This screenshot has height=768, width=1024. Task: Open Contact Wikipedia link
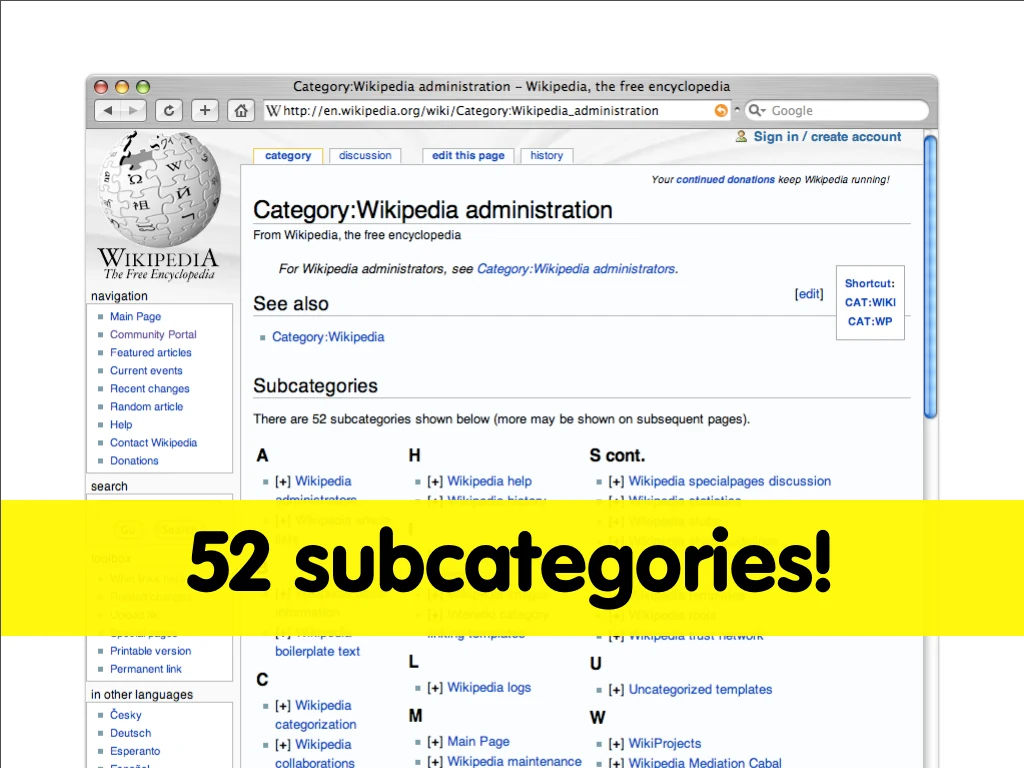pos(153,442)
